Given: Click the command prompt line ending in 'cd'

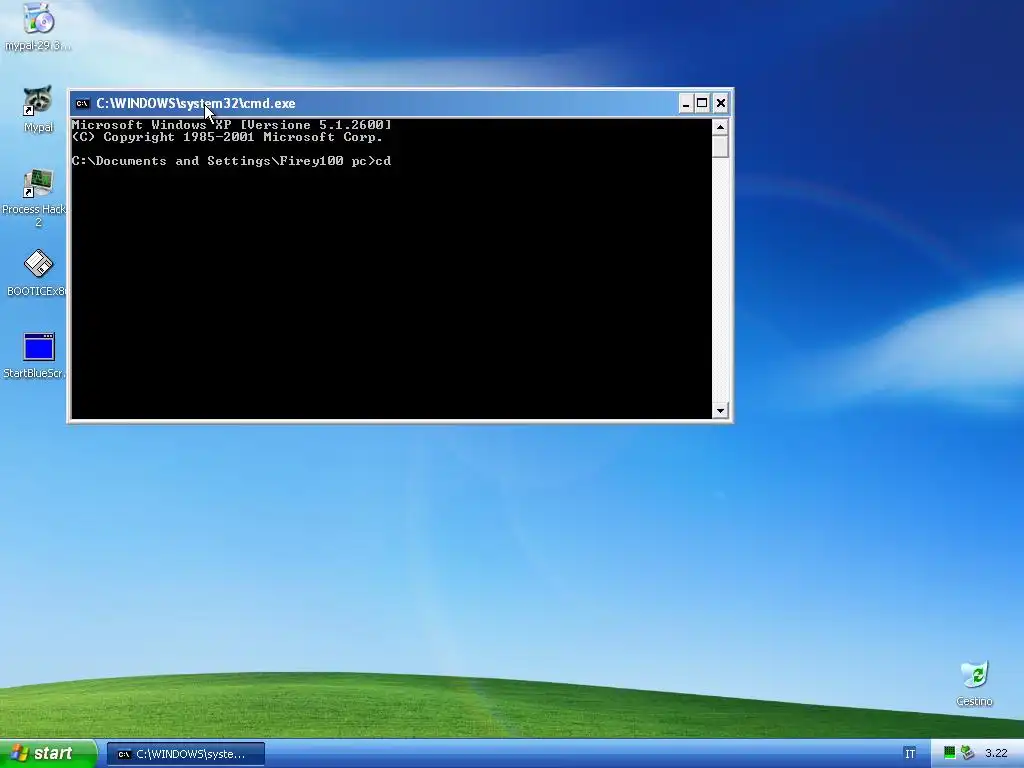Looking at the screenshot, I should tap(232, 161).
